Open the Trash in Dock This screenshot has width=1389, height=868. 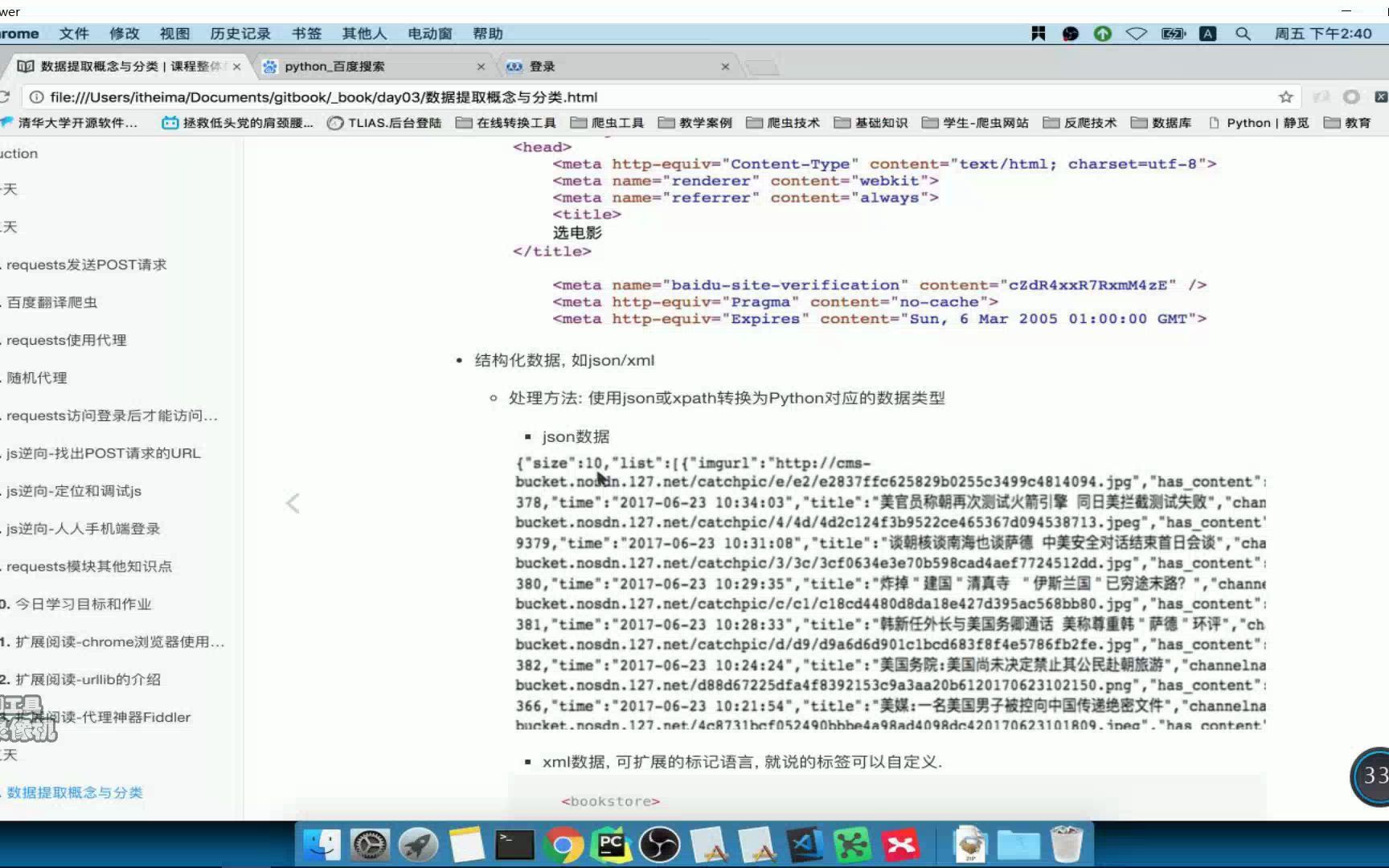pyautogui.click(x=1067, y=845)
